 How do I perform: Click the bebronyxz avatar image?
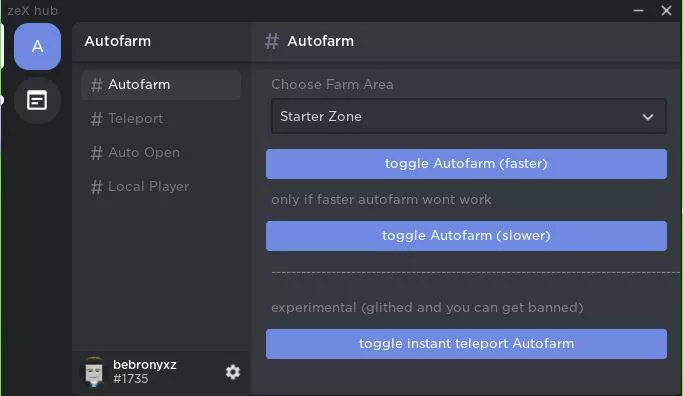coord(94,372)
